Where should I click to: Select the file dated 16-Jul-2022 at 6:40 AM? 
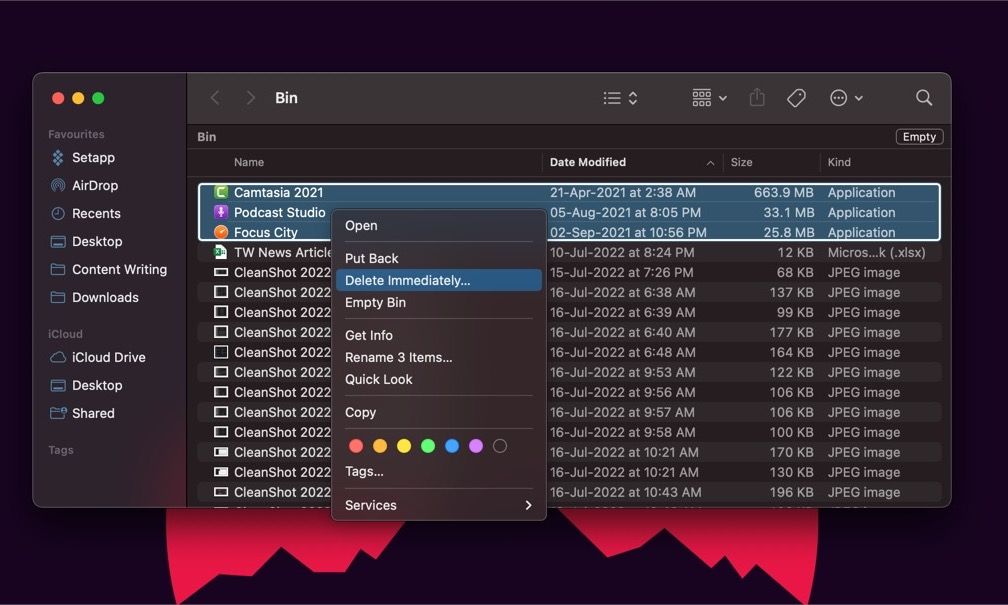click(x=570, y=332)
